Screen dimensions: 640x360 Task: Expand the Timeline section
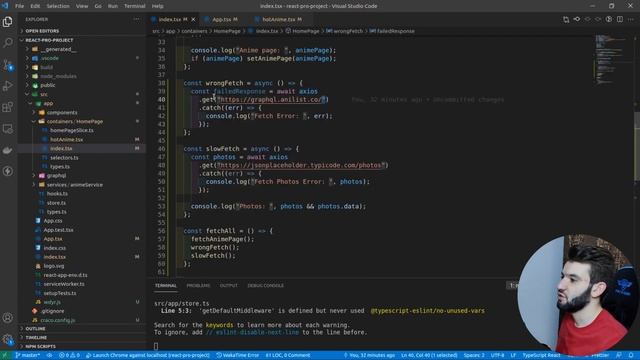coord(82,338)
